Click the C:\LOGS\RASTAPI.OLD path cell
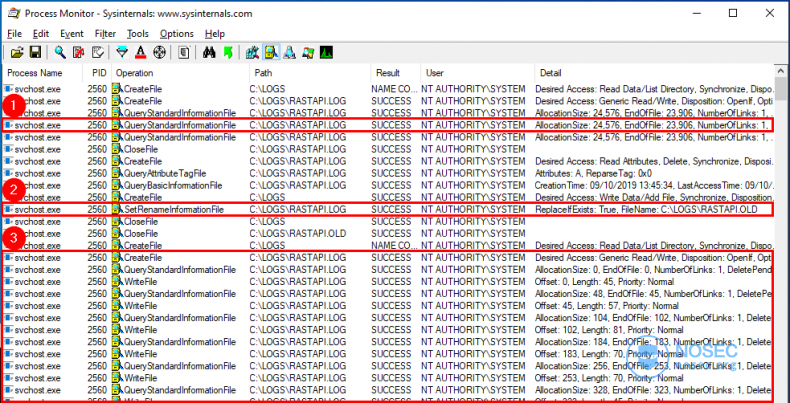790x403 pixels. [x=298, y=234]
